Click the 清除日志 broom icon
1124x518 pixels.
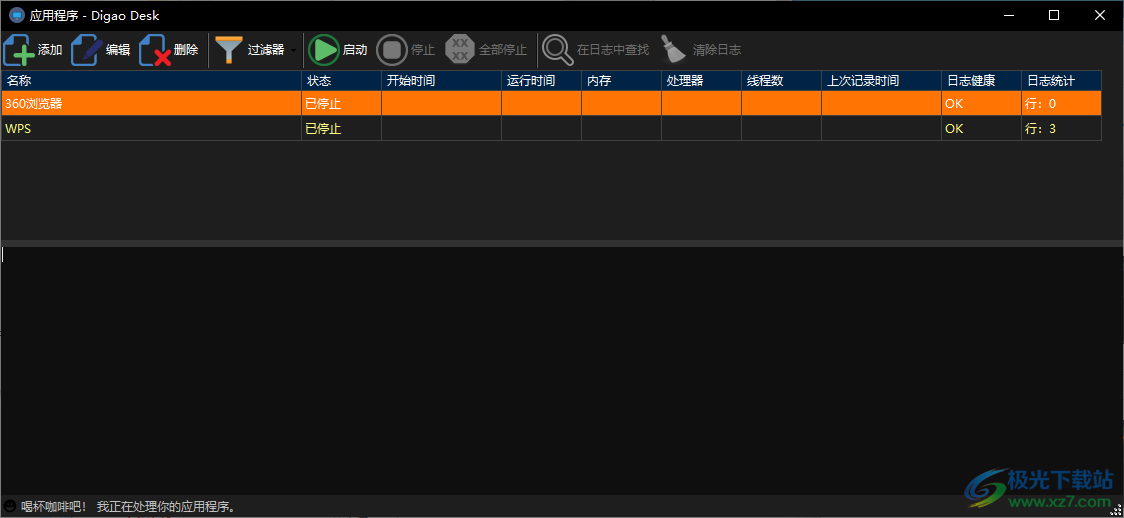(x=673, y=50)
